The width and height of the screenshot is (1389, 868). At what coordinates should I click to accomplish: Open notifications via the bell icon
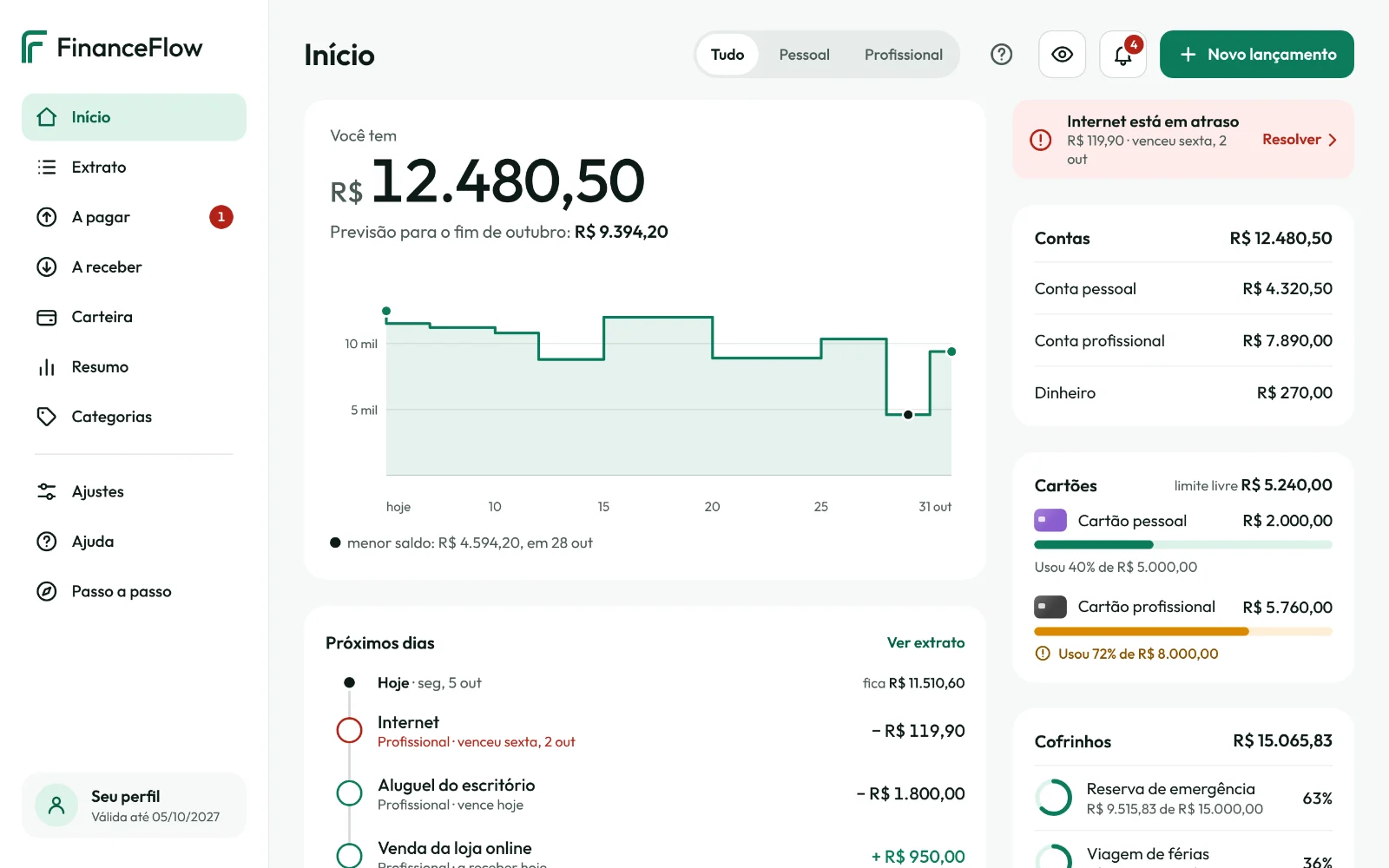tap(1122, 55)
